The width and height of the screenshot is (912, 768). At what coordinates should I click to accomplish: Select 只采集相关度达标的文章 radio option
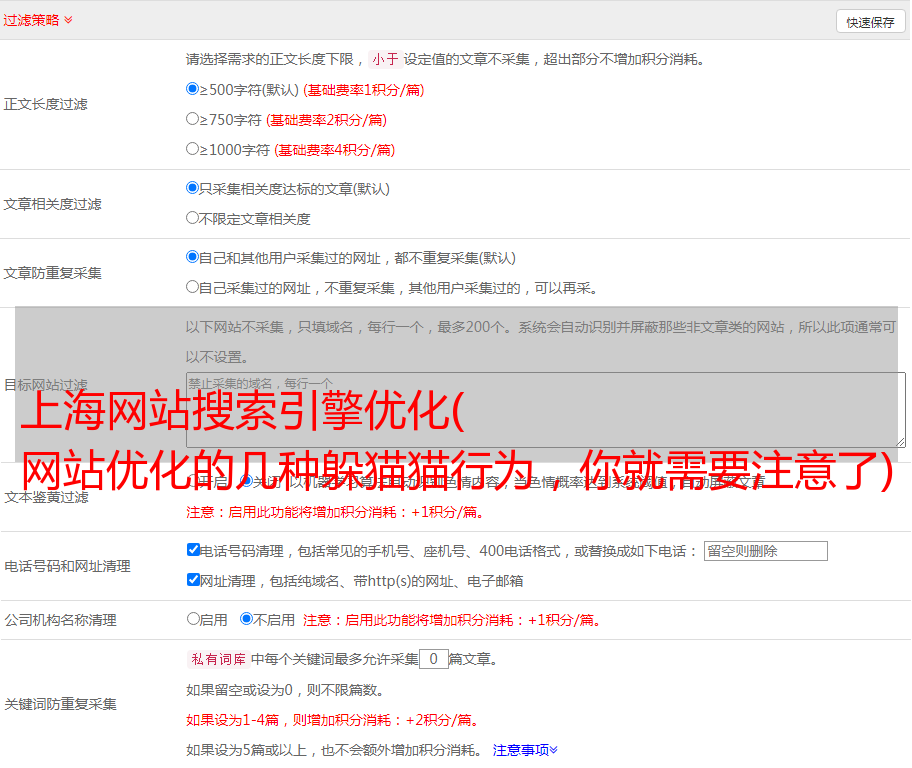click(193, 188)
